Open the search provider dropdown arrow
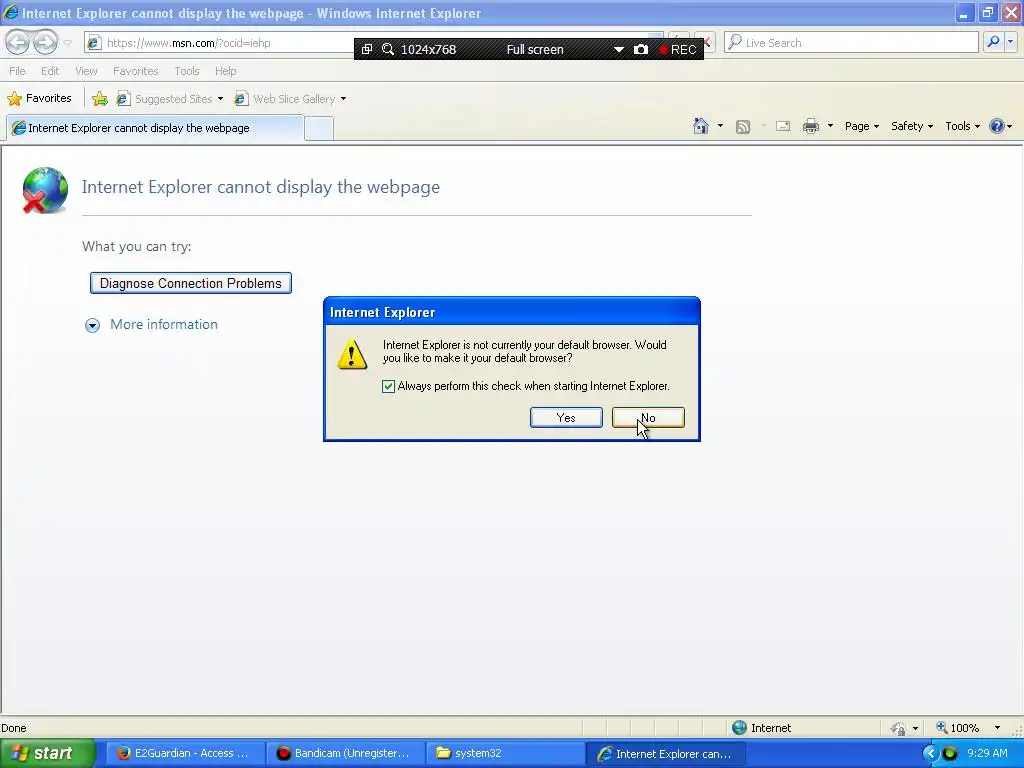1024x768 pixels. coord(1011,42)
